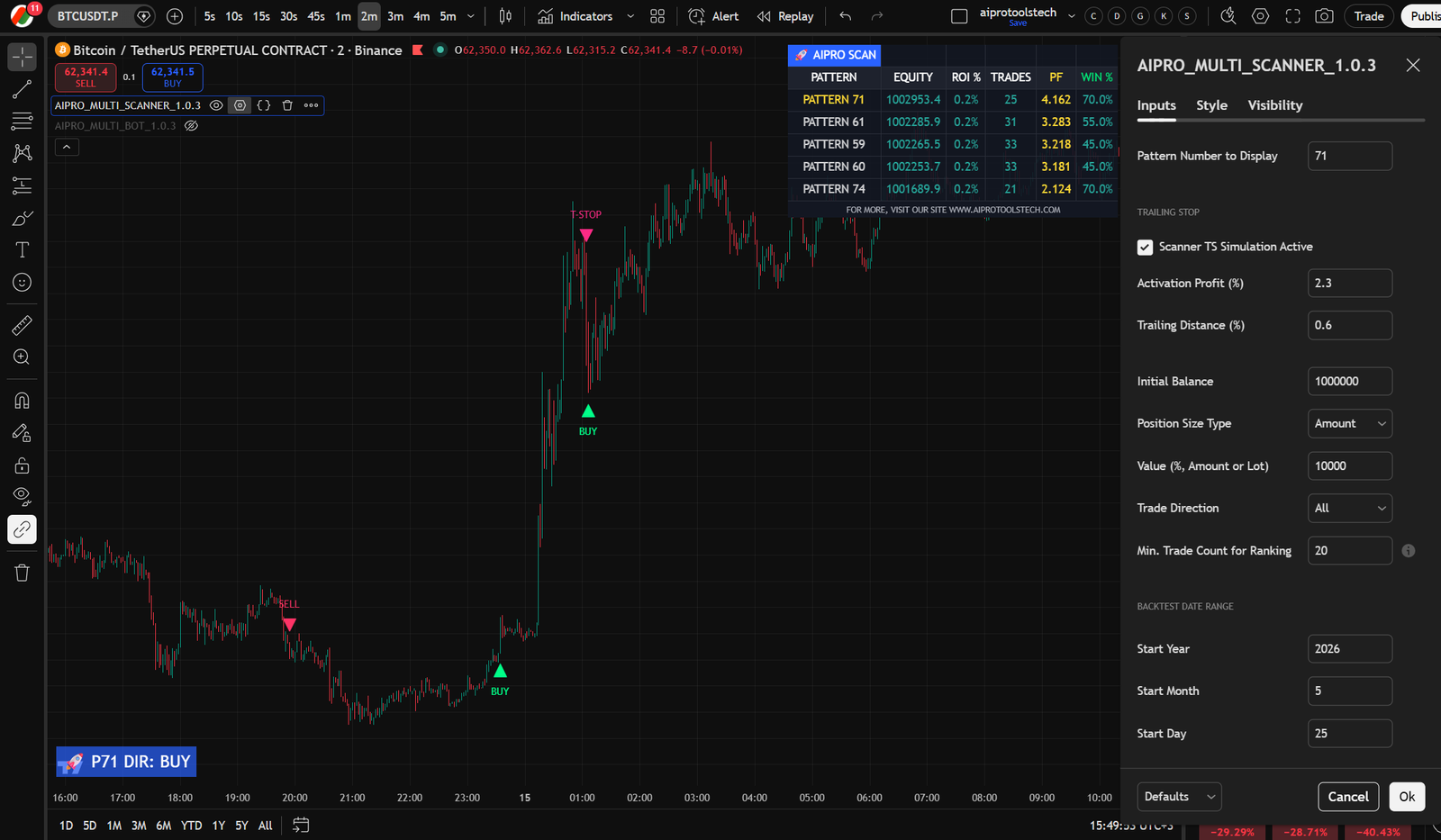Start bar Replay mode
Viewport: 1441px width, 840px height.
pyautogui.click(x=785, y=16)
